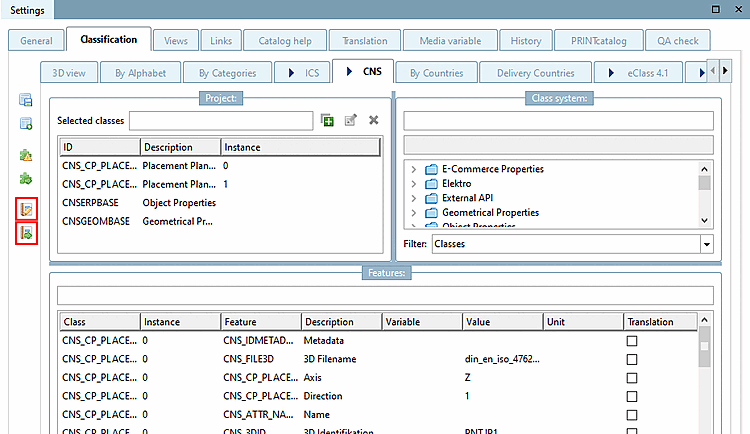Image resolution: width=750 pixels, height=434 pixels.
Task: Delete selected class with the X icon
Action: pyautogui.click(x=374, y=120)
